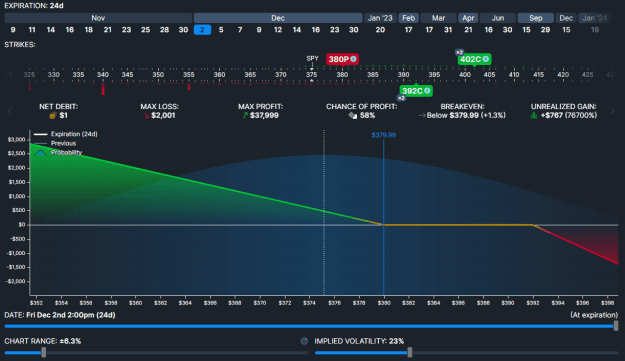Choose the highlighted Dec 2 expiration date
The height and width of the screenshot is (361, 625).
point(202,30)
